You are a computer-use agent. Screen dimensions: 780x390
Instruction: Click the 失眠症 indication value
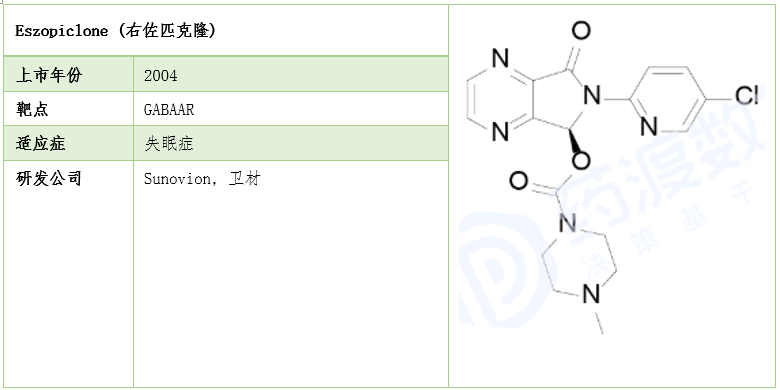169,144
